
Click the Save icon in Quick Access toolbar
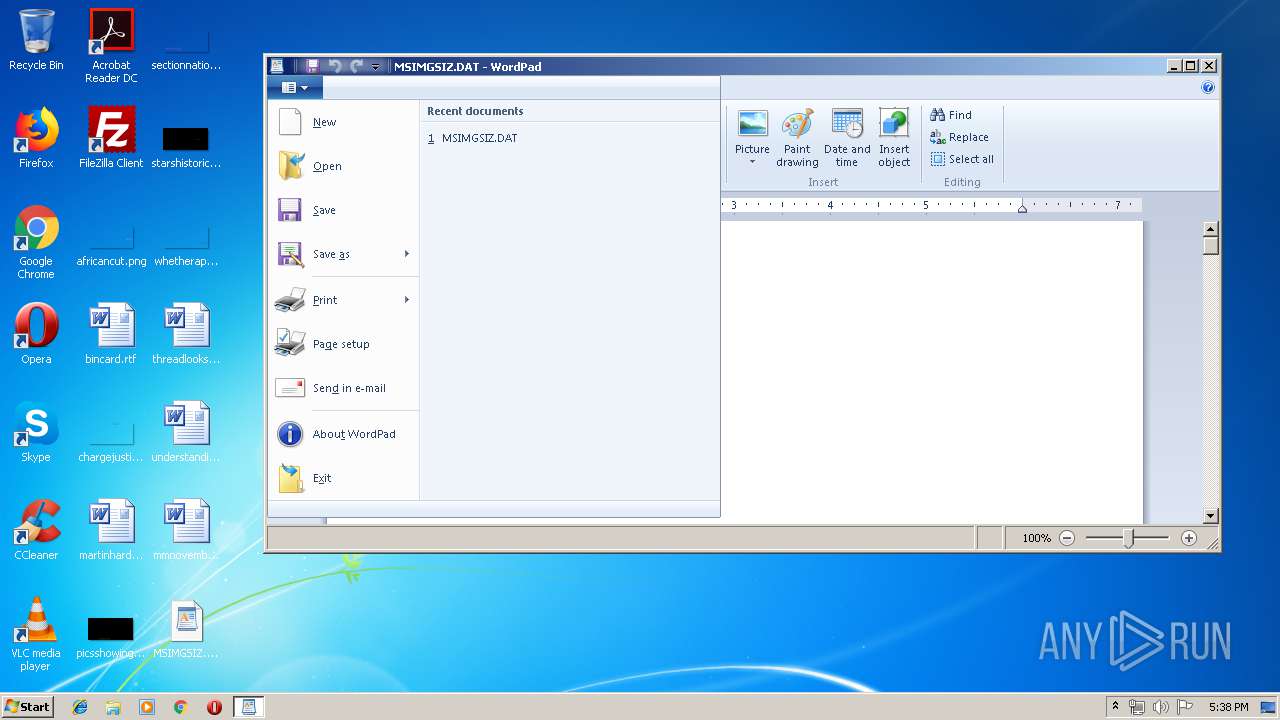point(312,66)
